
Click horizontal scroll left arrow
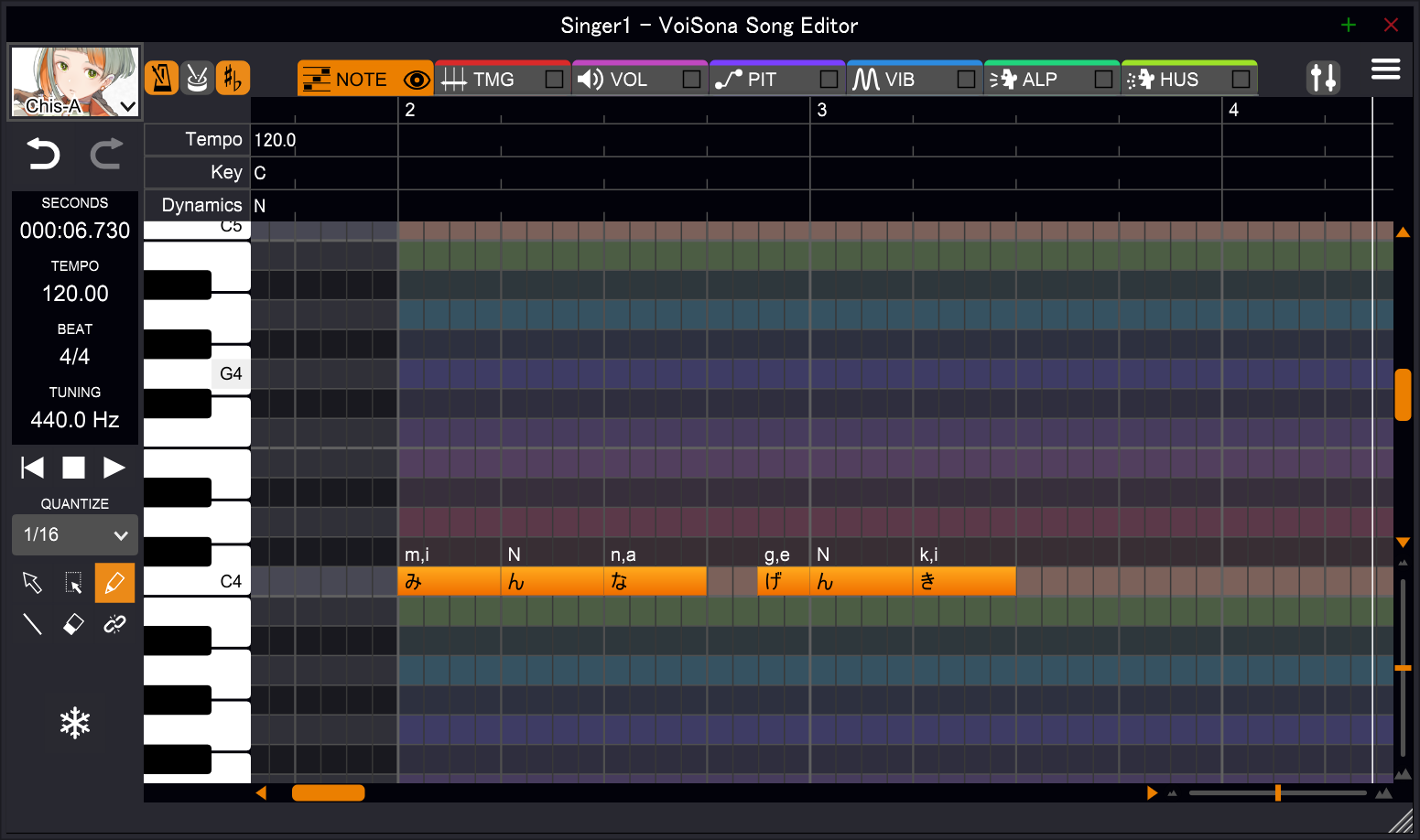tap(262, 793)
